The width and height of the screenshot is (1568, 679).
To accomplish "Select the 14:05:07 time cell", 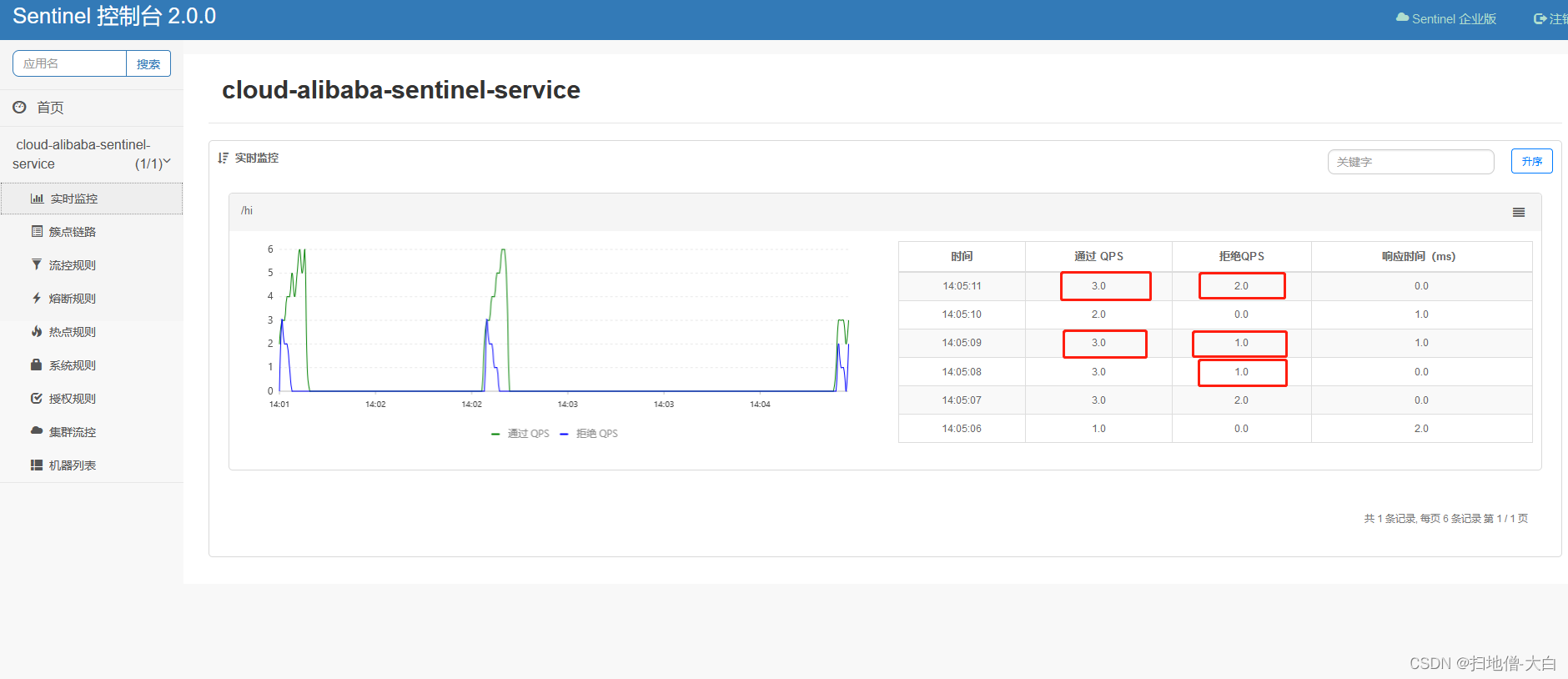I will tap(962, 400).
